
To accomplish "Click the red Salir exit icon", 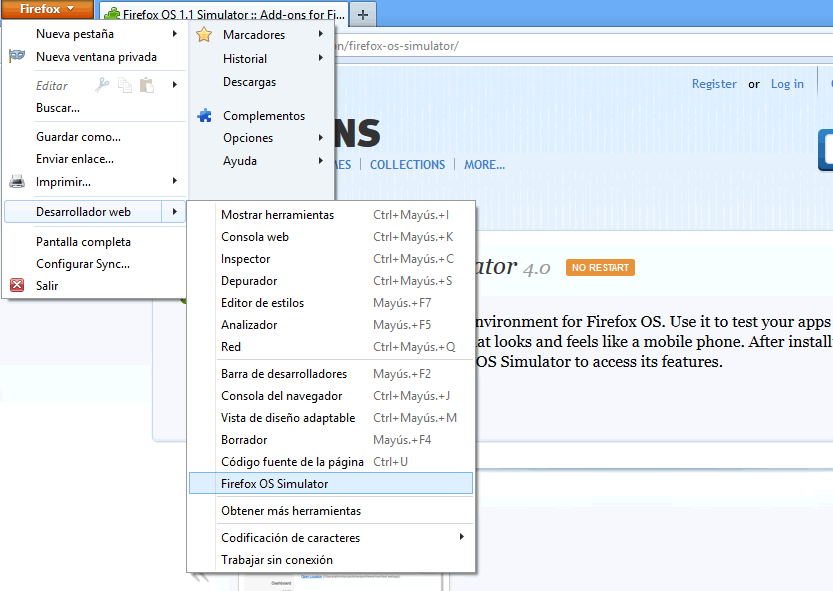I will (x=17, y=285).
